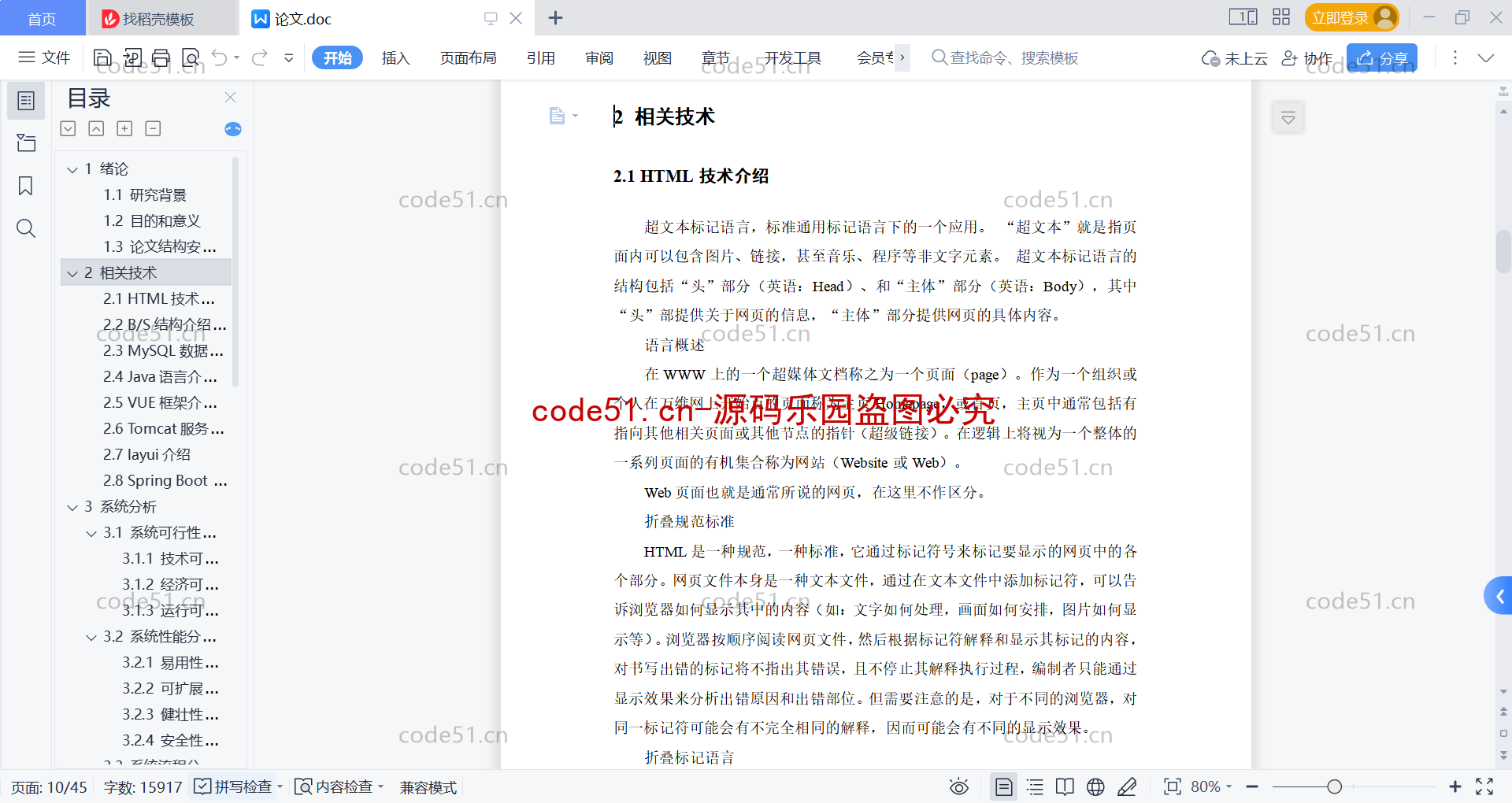Screen dimensions: 1512x803
Task: Click the up-chevron icon in outline header
Action: tap(96, 128)
